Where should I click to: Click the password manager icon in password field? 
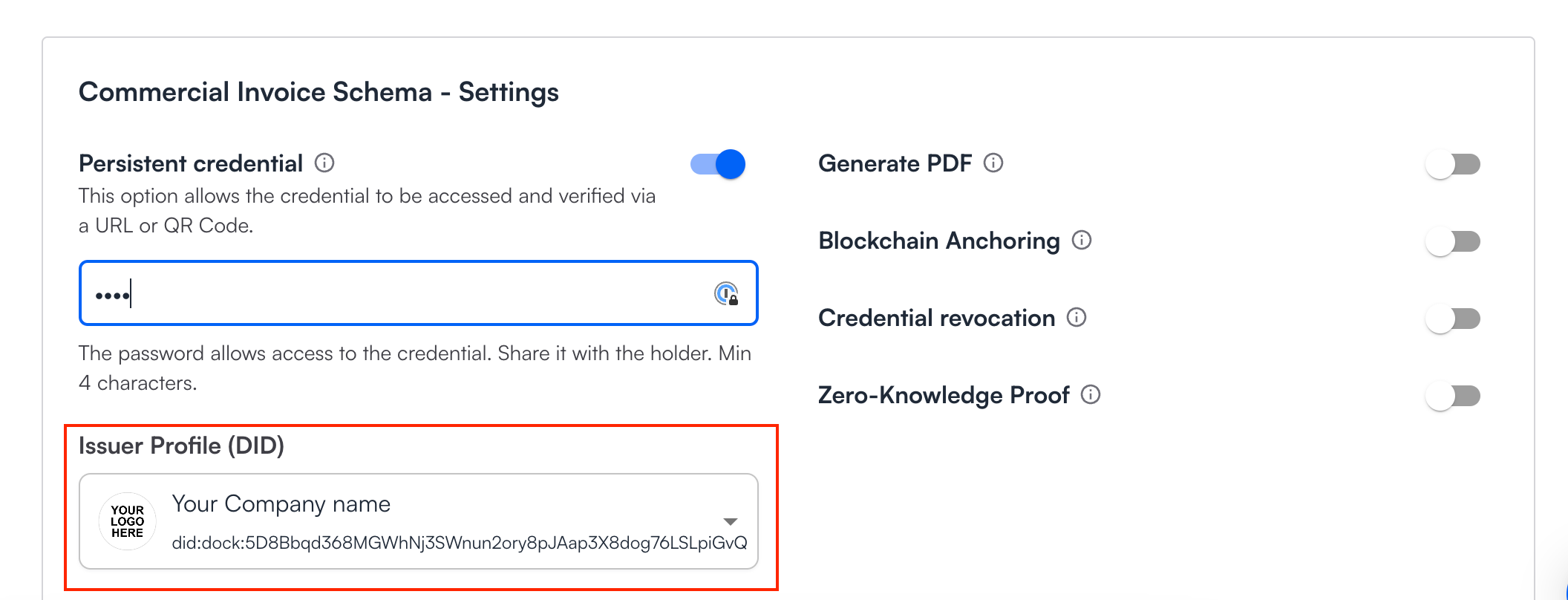click(x=726, y=294)
